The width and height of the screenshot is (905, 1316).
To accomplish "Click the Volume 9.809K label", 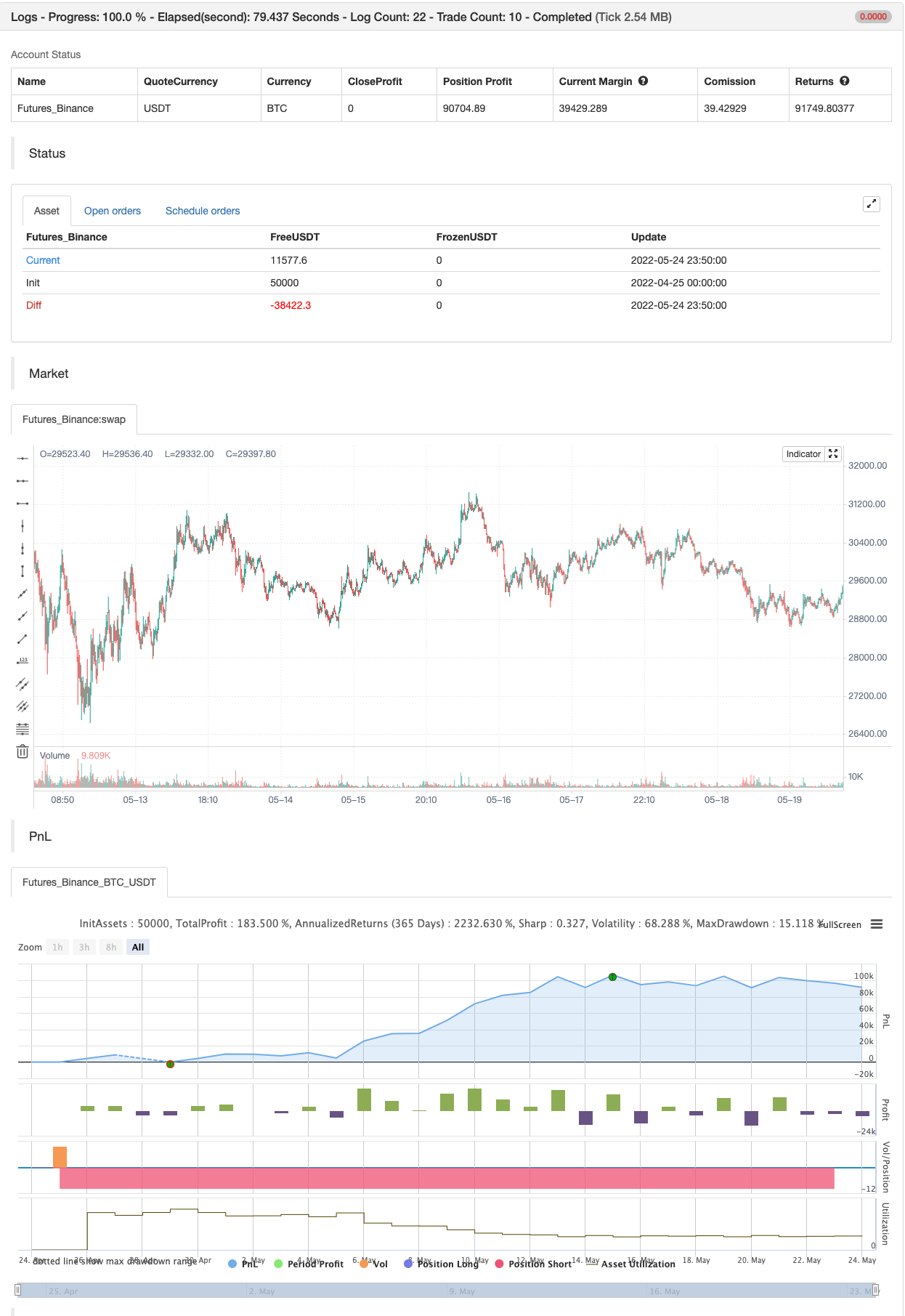I will [x=76, y=755].
